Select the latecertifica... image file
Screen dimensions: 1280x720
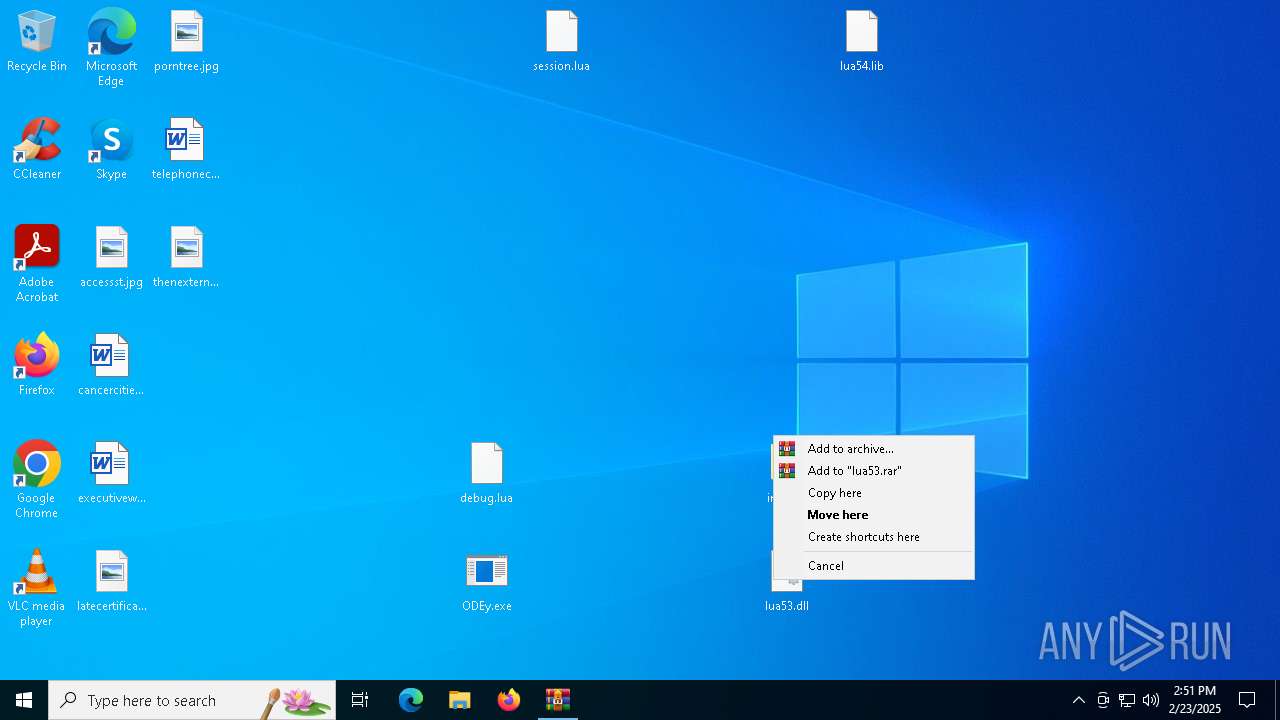coord(111,582)
